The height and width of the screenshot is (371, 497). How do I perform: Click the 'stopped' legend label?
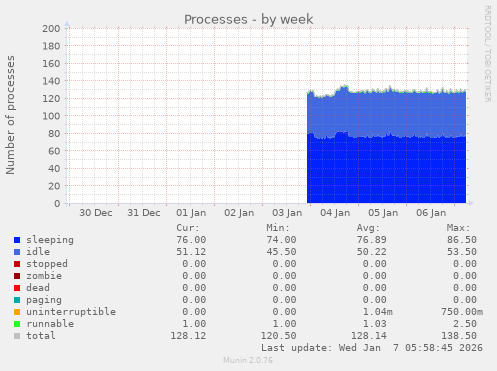tap(47, 264)
